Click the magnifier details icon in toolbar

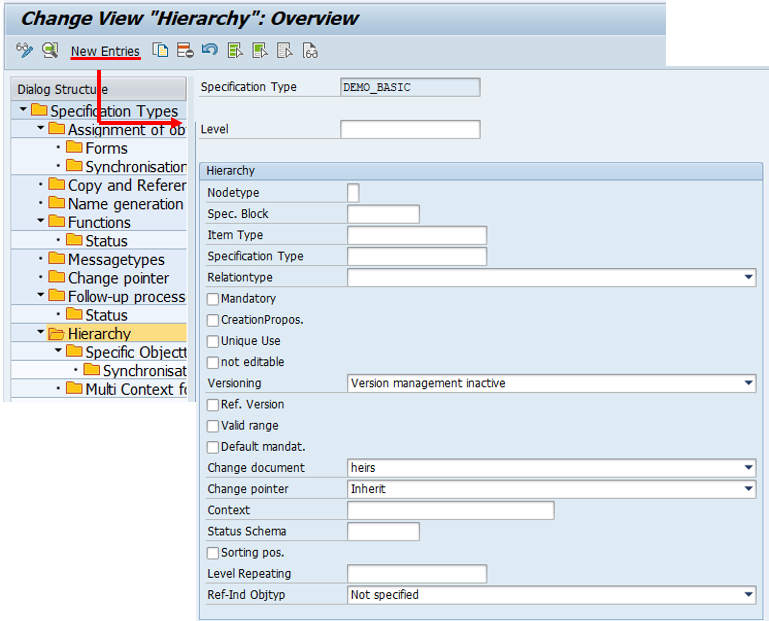point(49,50)
